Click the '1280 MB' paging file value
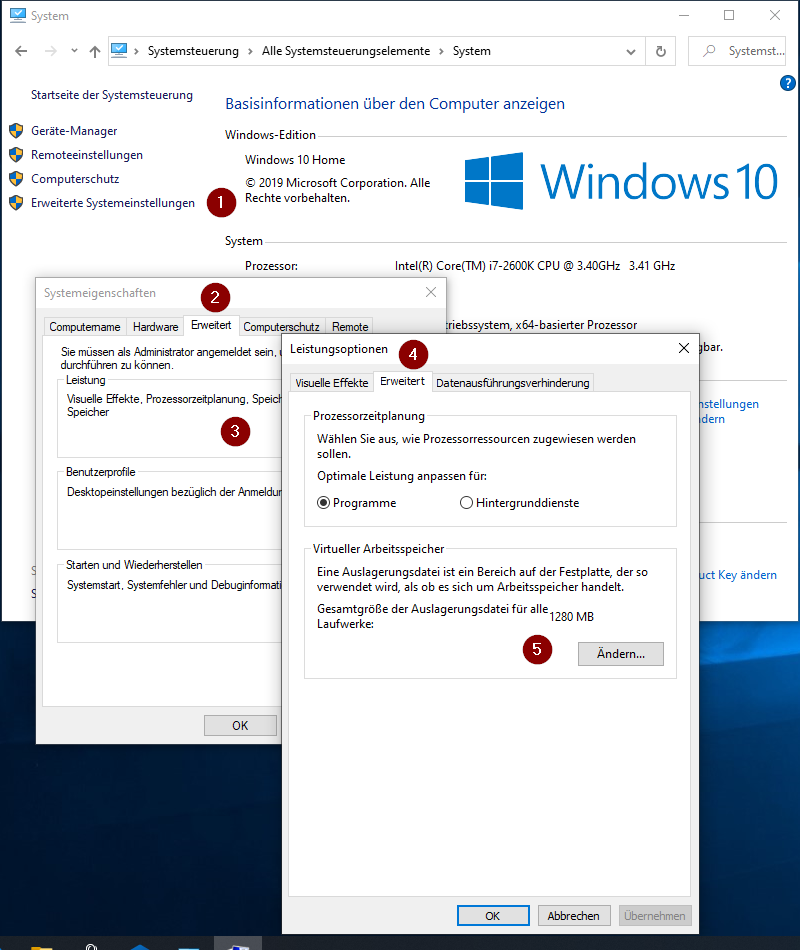 pos(572,617)
